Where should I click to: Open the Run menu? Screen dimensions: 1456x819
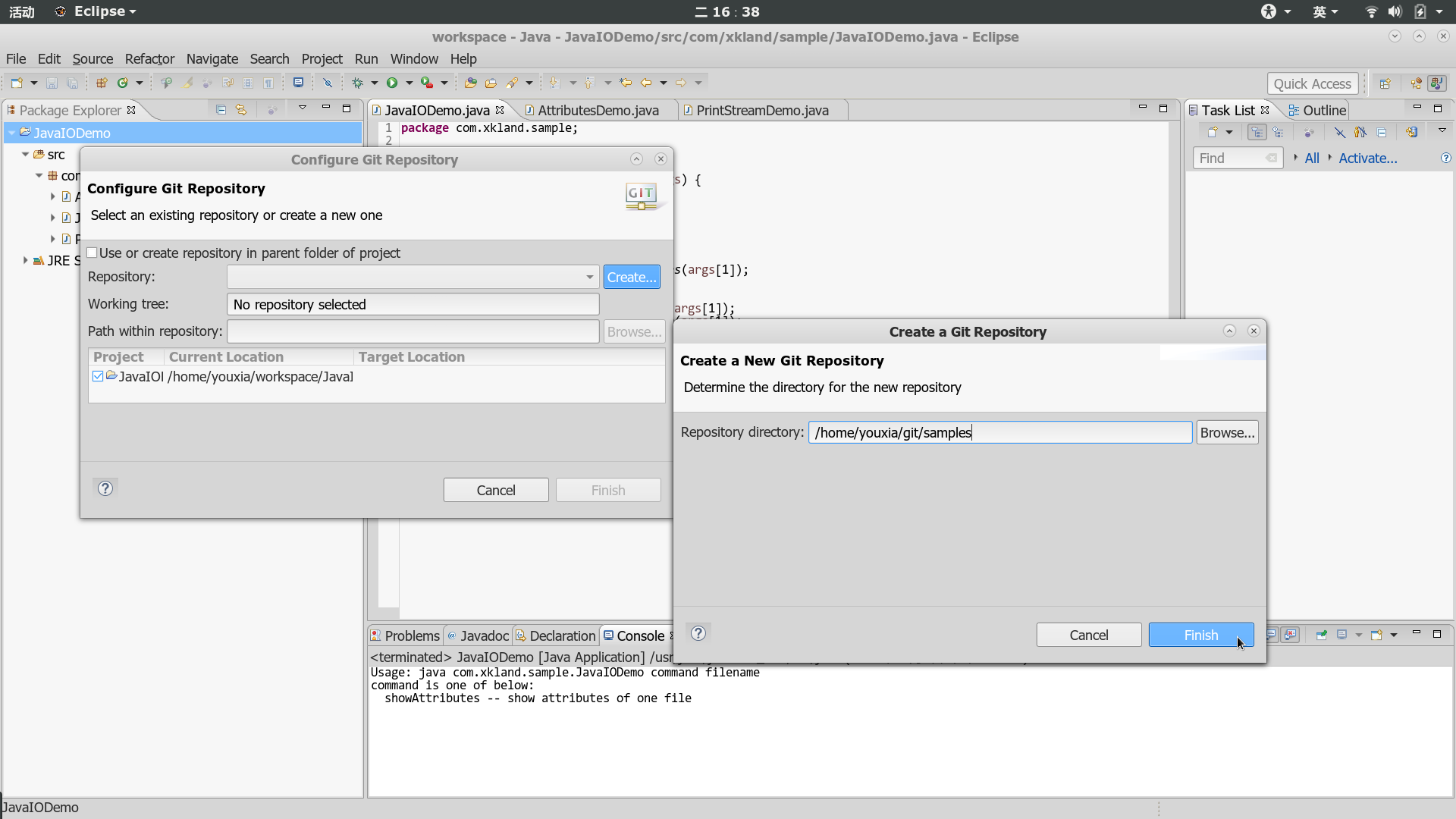(366, 58)
